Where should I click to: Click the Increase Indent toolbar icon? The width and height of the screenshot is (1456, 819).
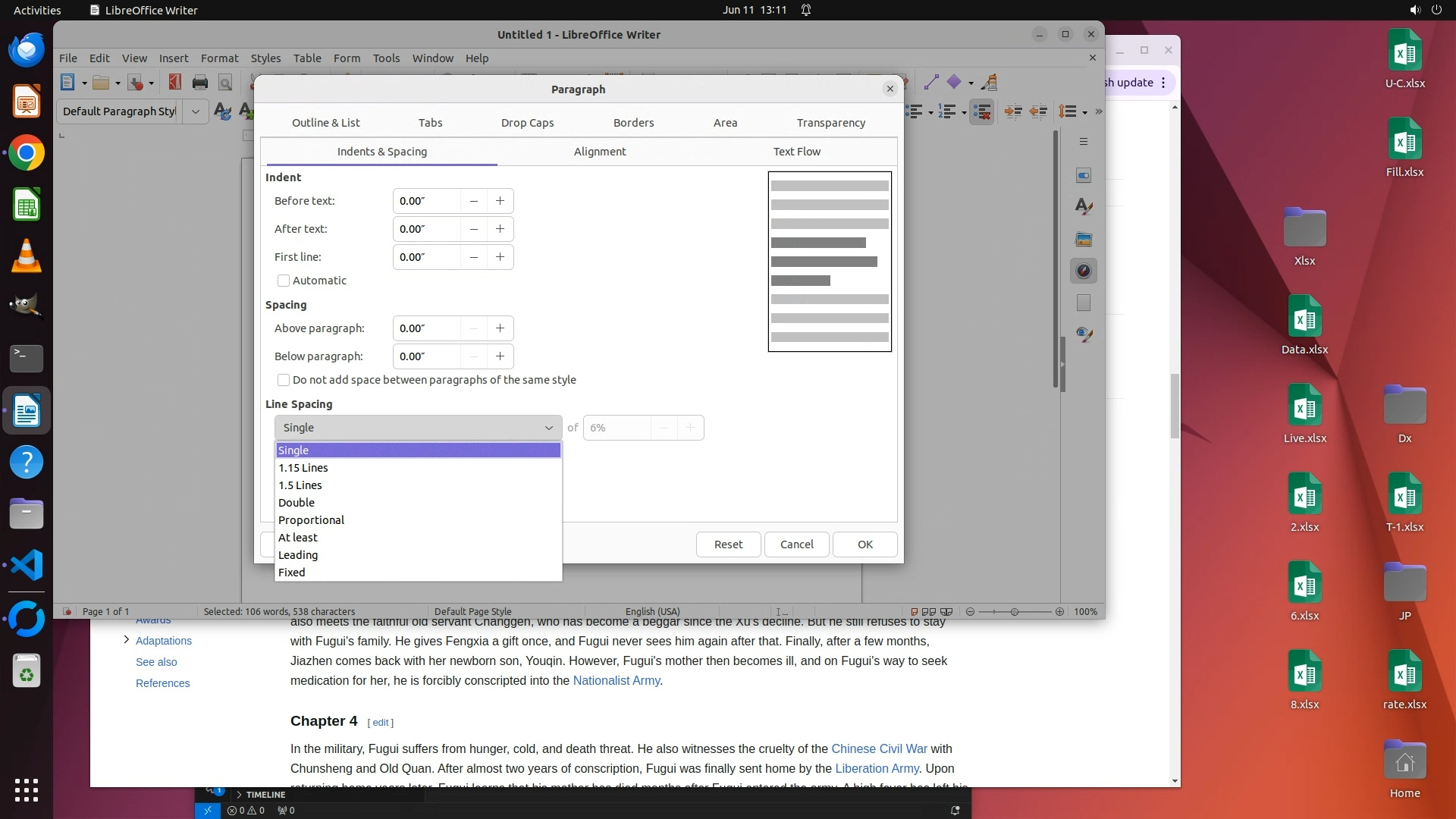pyautogui.click(x=1012, y=112)
